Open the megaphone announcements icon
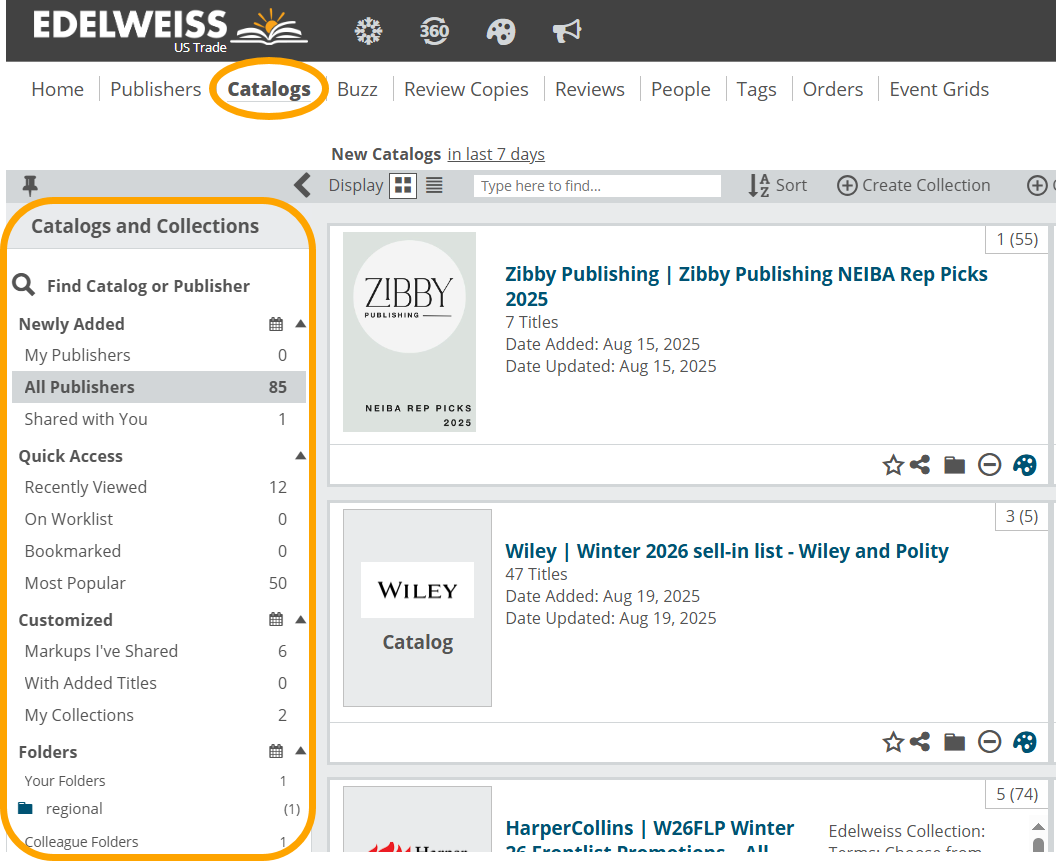This screenshot has width=1056, height=861. coord(566,31)
